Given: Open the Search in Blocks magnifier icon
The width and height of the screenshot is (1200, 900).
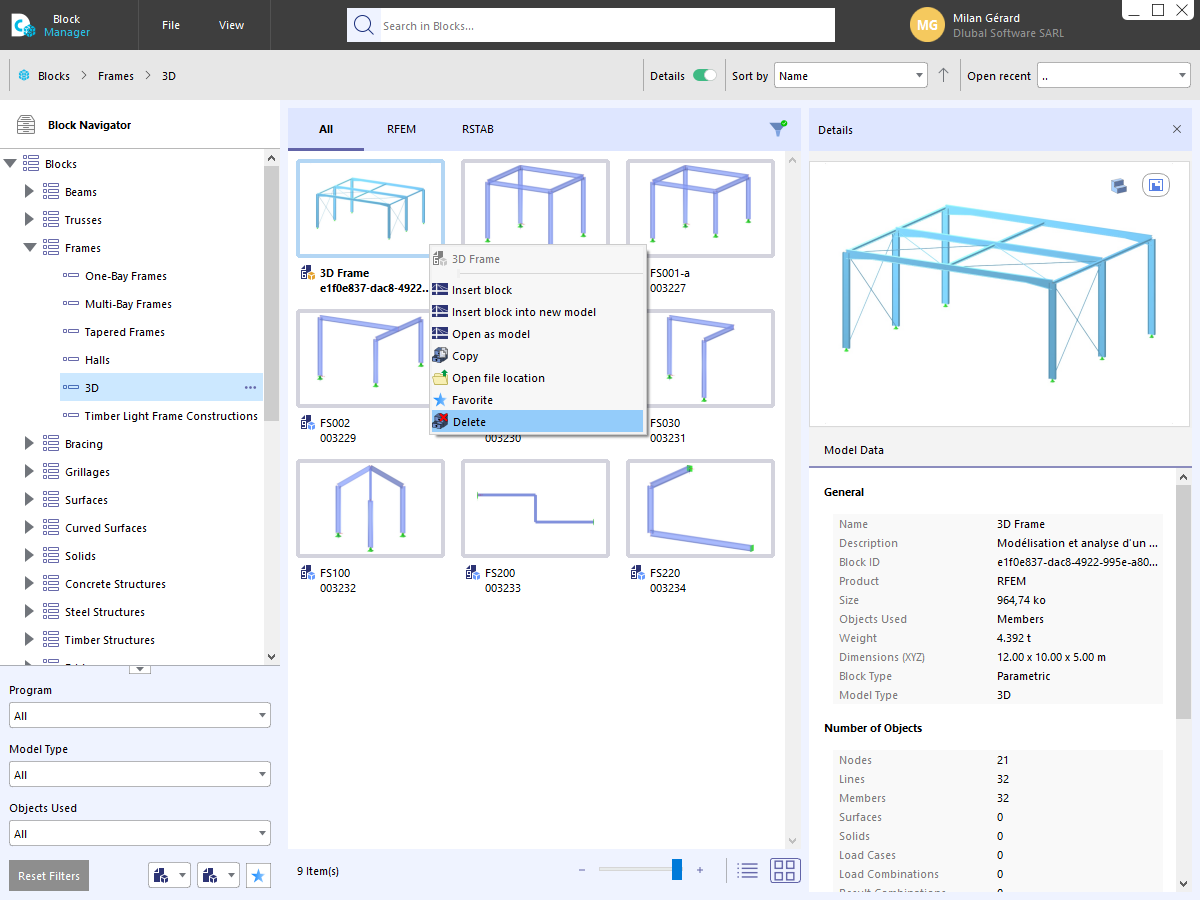Looking at the screenshot, I should click(363, 25).
